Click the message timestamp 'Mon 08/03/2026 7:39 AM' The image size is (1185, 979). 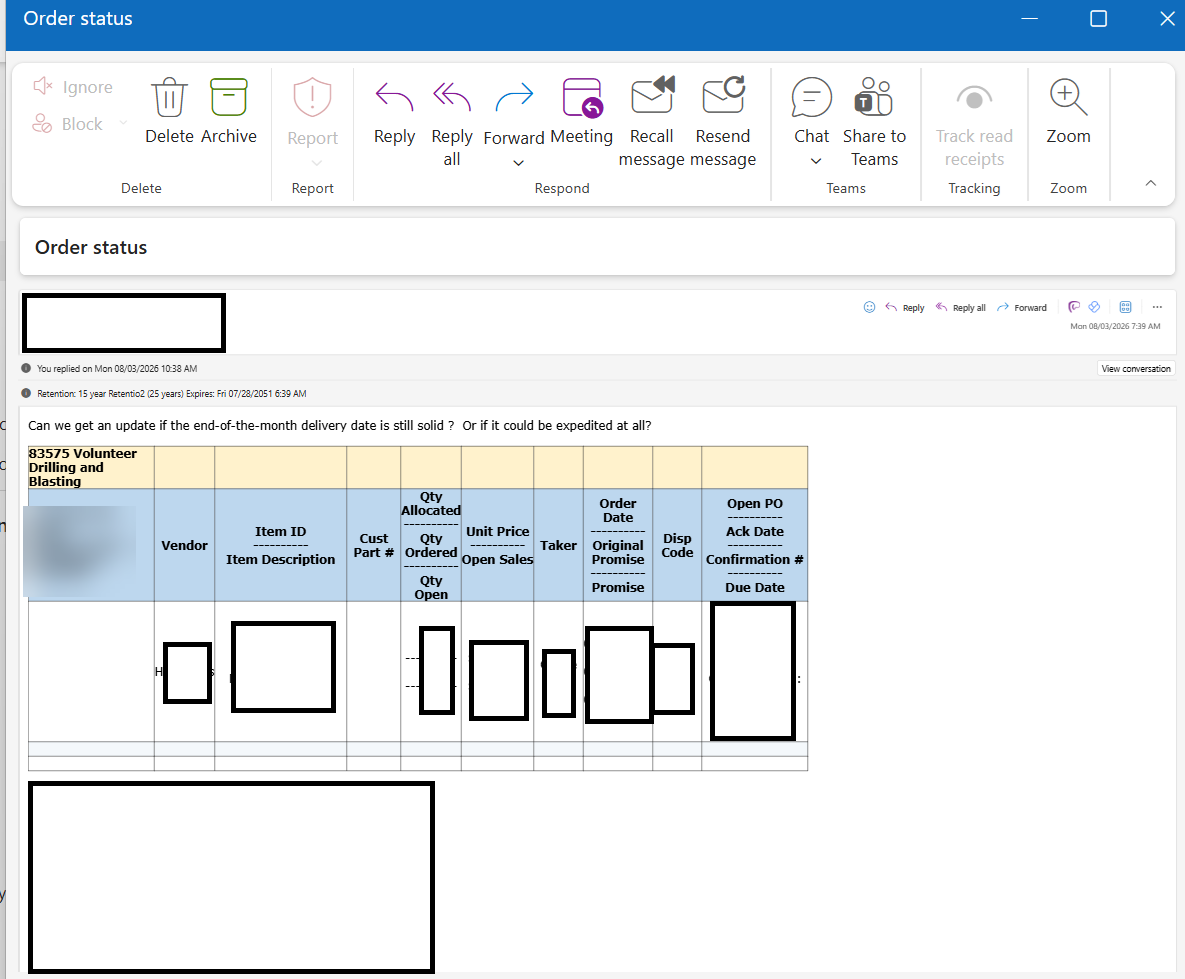1115,327
